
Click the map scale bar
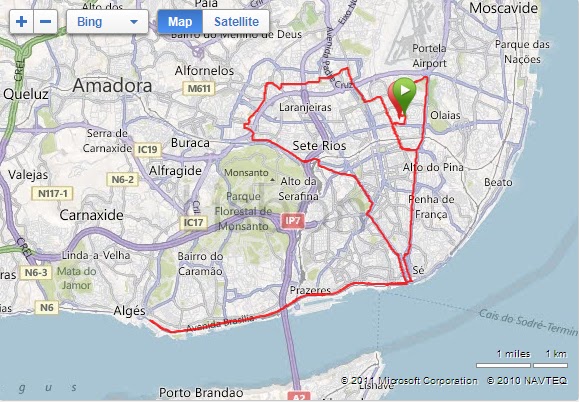tap(522, 365)
